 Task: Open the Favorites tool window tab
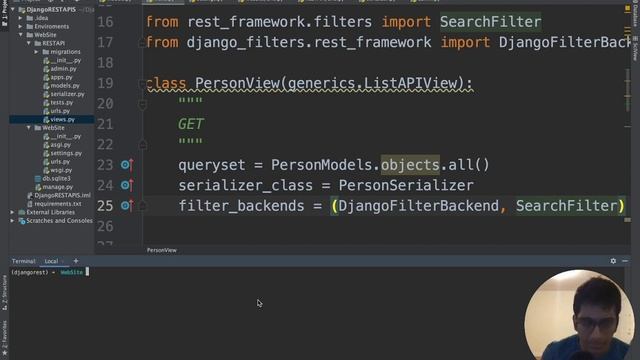point(4,337)
